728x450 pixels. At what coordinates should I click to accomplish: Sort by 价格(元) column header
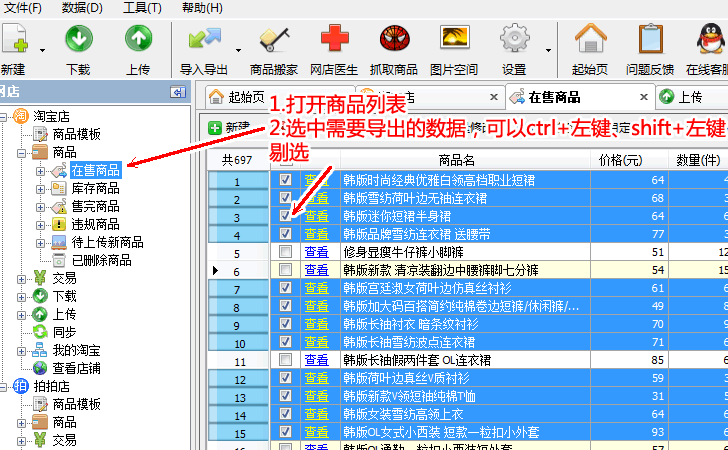(621, 160)
